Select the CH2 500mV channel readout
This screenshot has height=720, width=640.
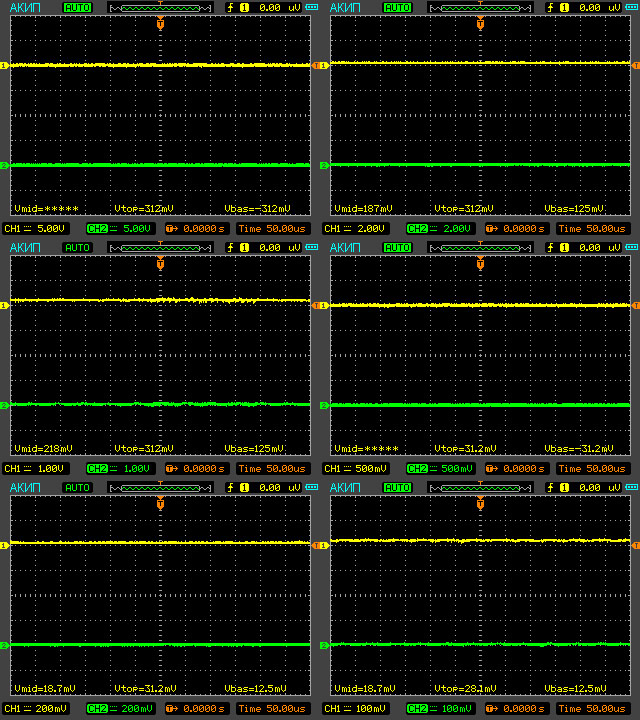440,468
